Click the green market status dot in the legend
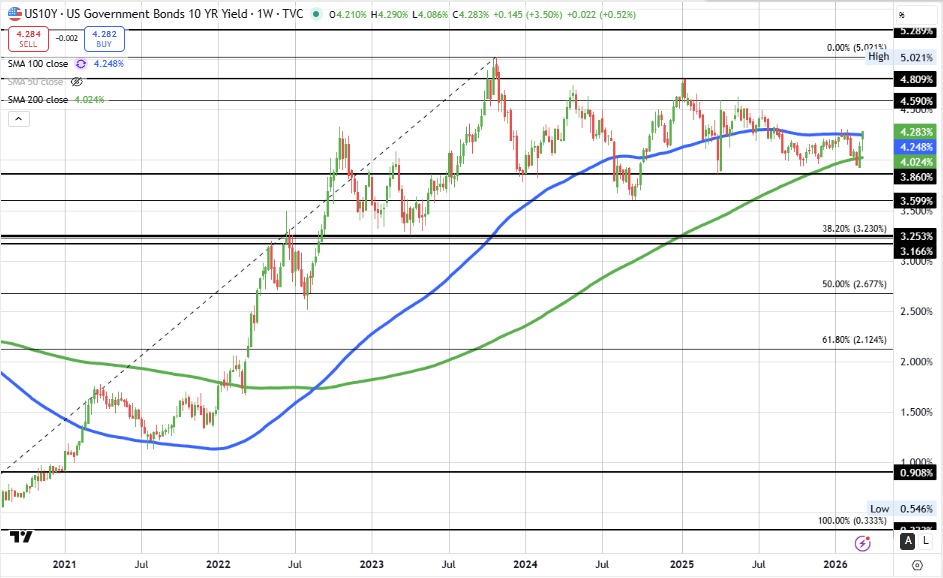943x578 pixels. (x=316, y=14)
